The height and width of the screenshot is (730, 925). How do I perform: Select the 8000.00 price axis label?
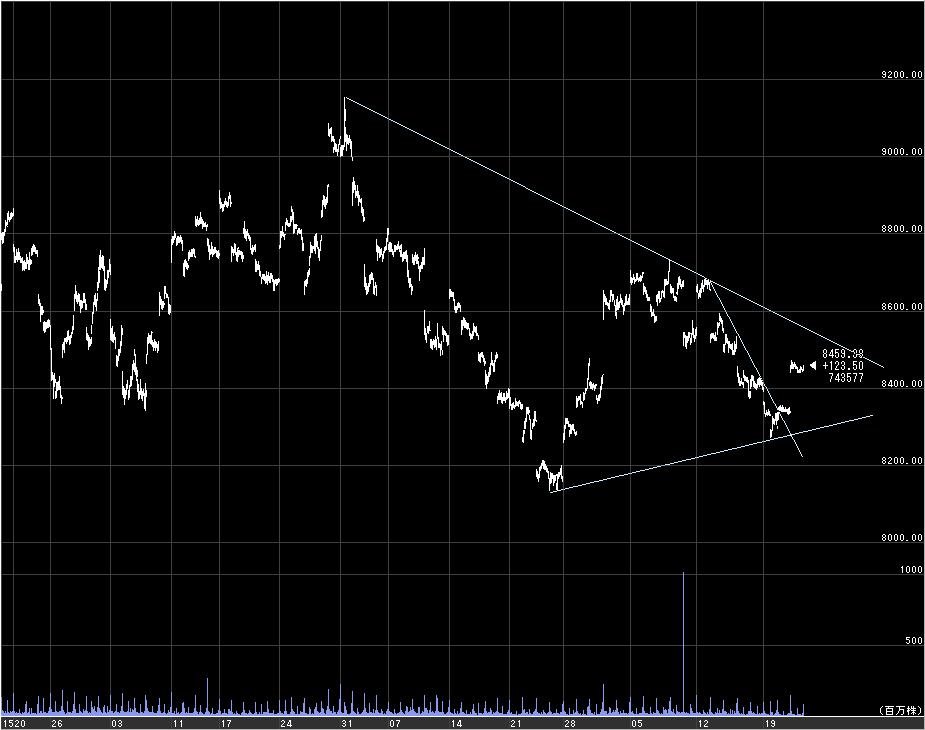(902, 538)
